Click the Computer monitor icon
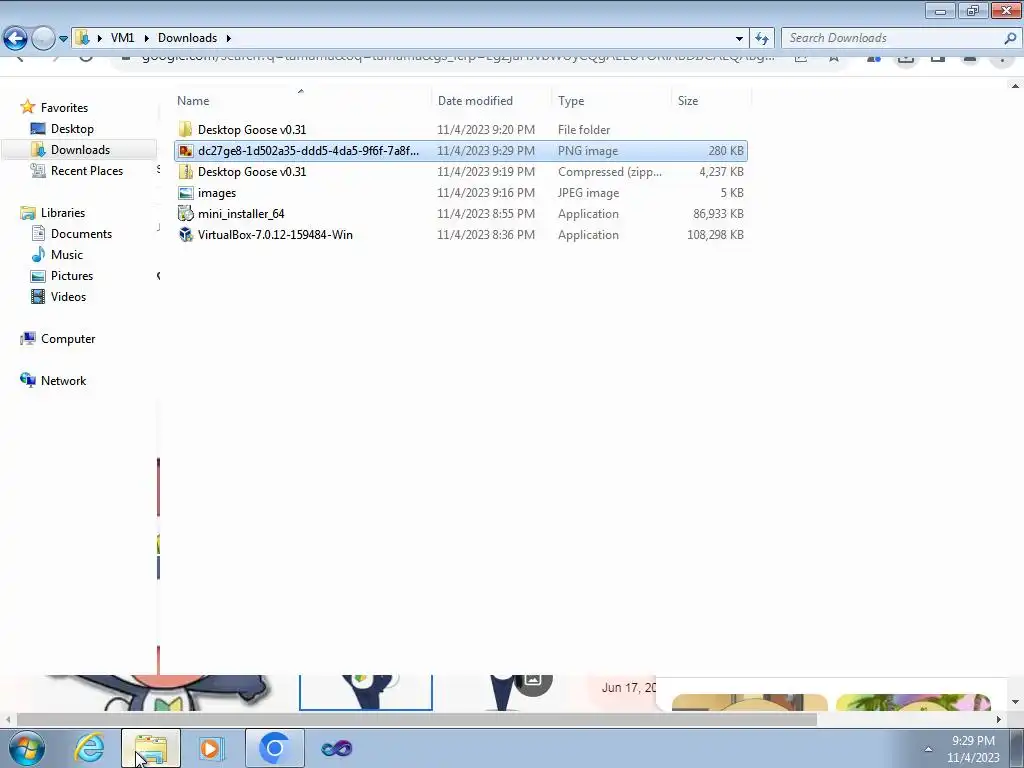 pyautogui.click(x=27, y=338)
